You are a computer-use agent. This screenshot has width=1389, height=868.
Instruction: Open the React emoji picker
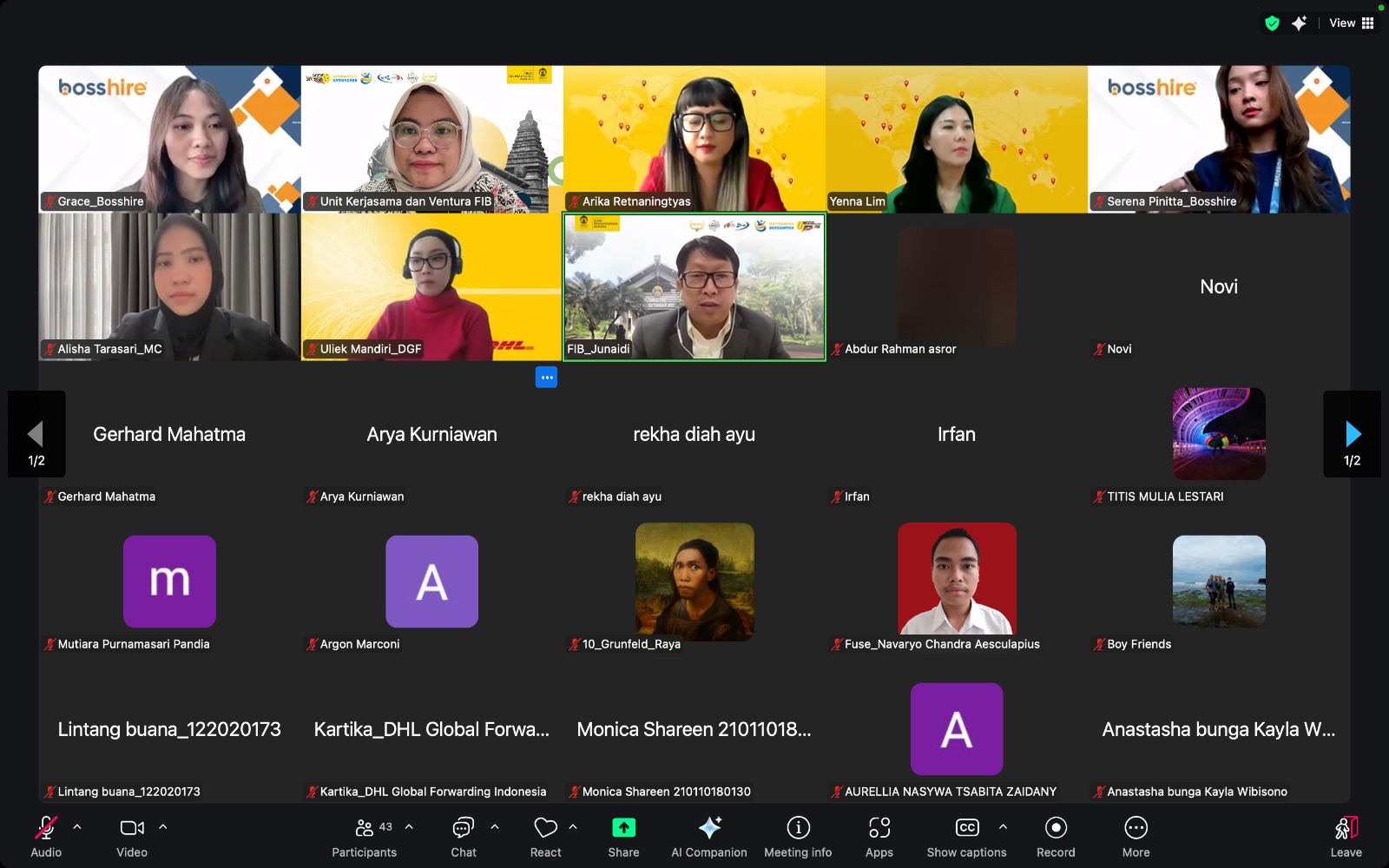(x=545, y=837)
